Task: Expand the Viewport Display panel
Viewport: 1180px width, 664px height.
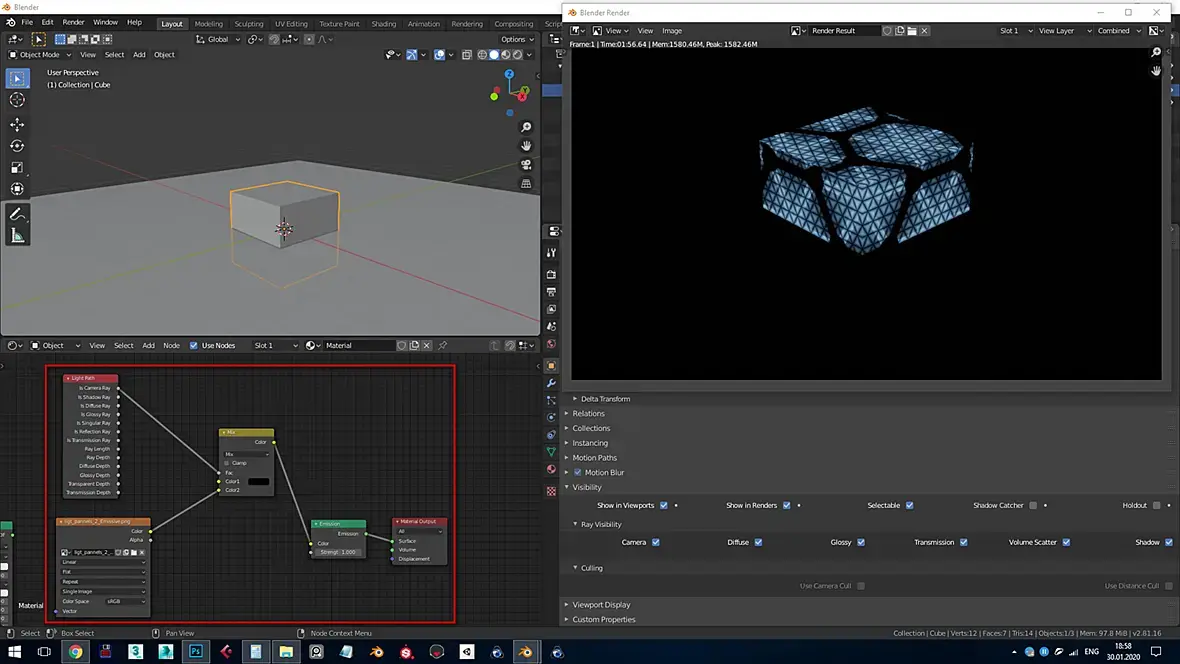Action: pos(601,605)
